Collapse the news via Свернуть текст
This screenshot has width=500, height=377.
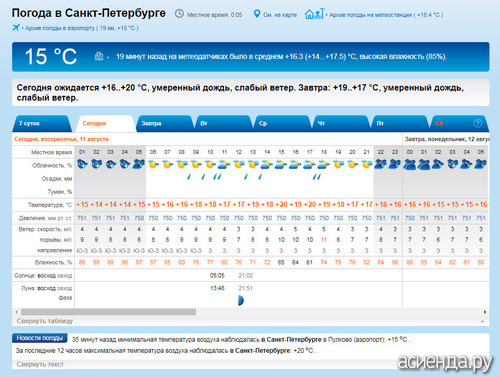40,364
